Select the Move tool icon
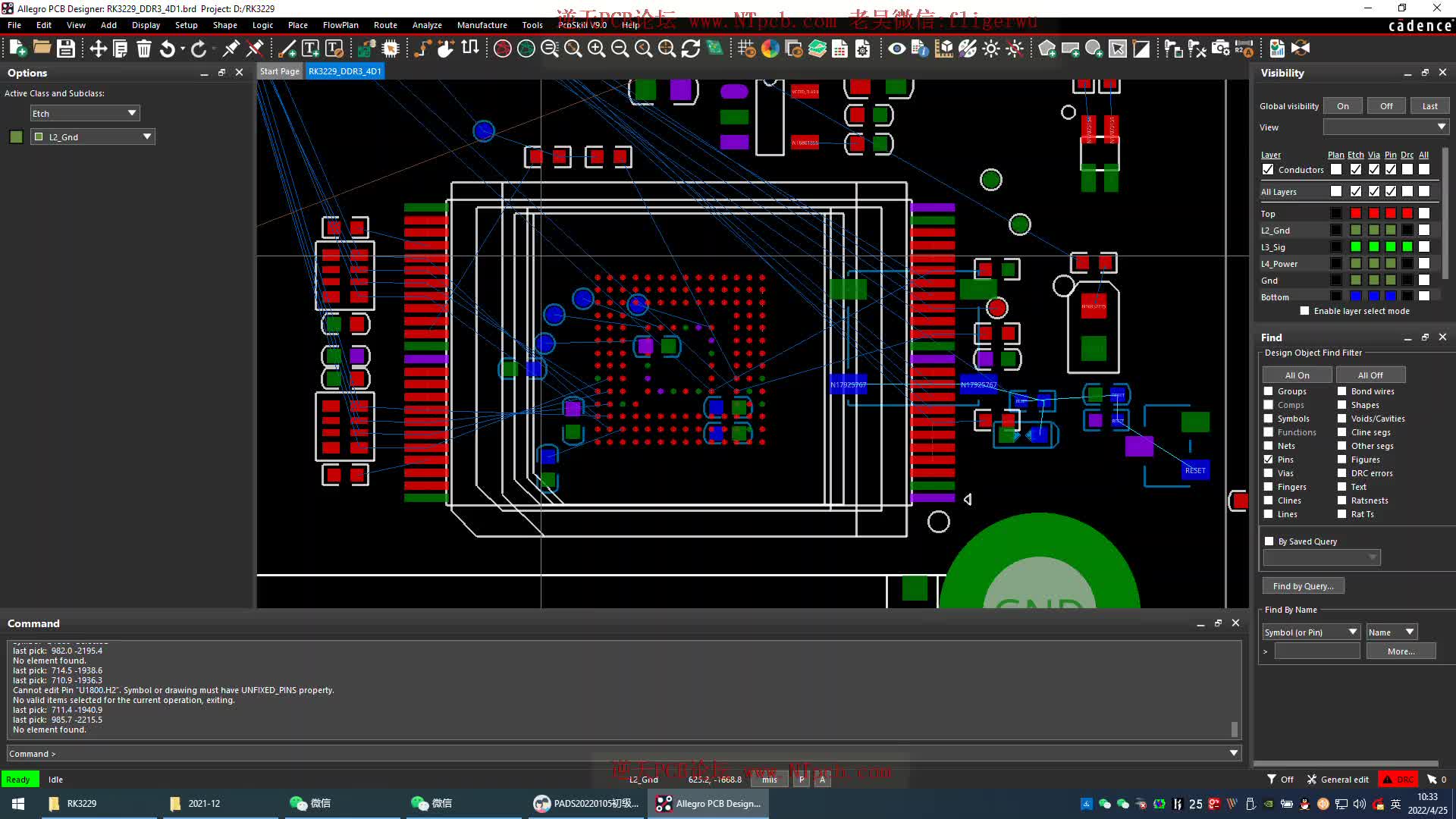The width and height of the screenshot is (1456, 819). 98,49
